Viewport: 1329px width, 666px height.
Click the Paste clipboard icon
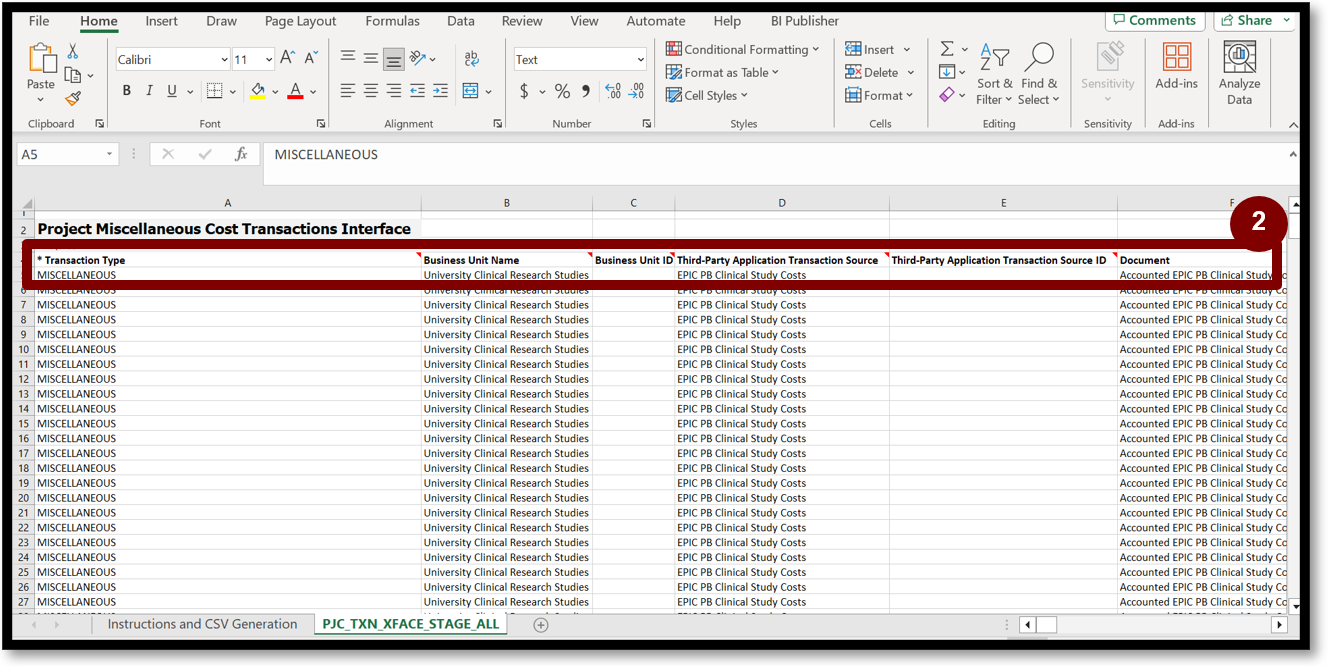click(42, 59)
